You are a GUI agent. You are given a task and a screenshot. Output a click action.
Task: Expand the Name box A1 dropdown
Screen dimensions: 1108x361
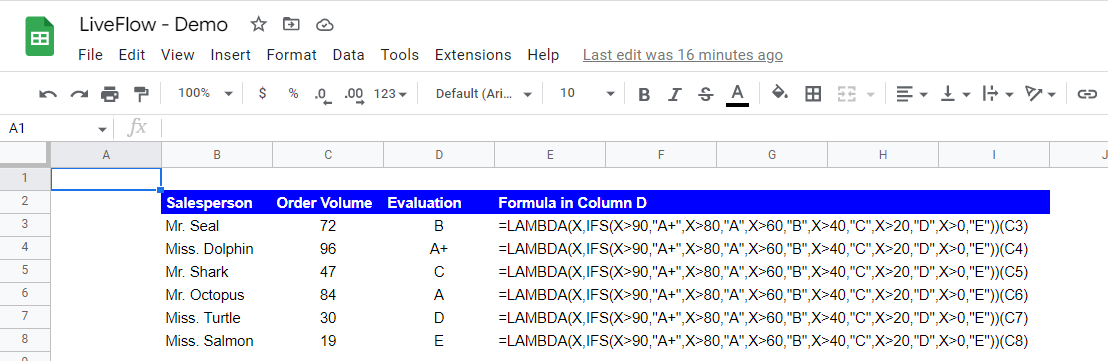(102, 129)
